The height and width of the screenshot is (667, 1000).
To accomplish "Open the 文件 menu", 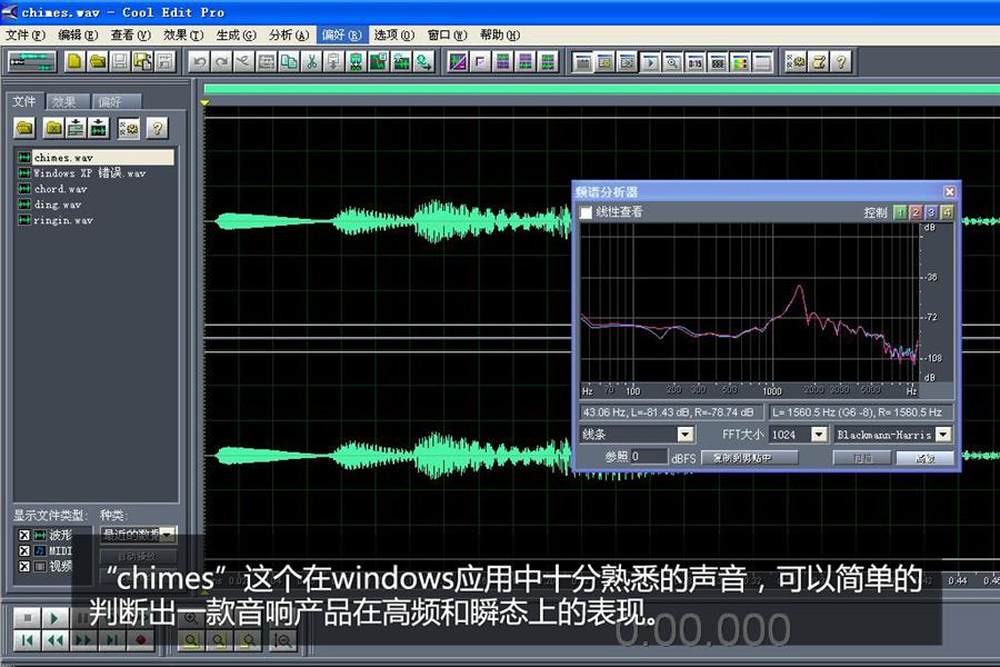I will coord(26,35).
